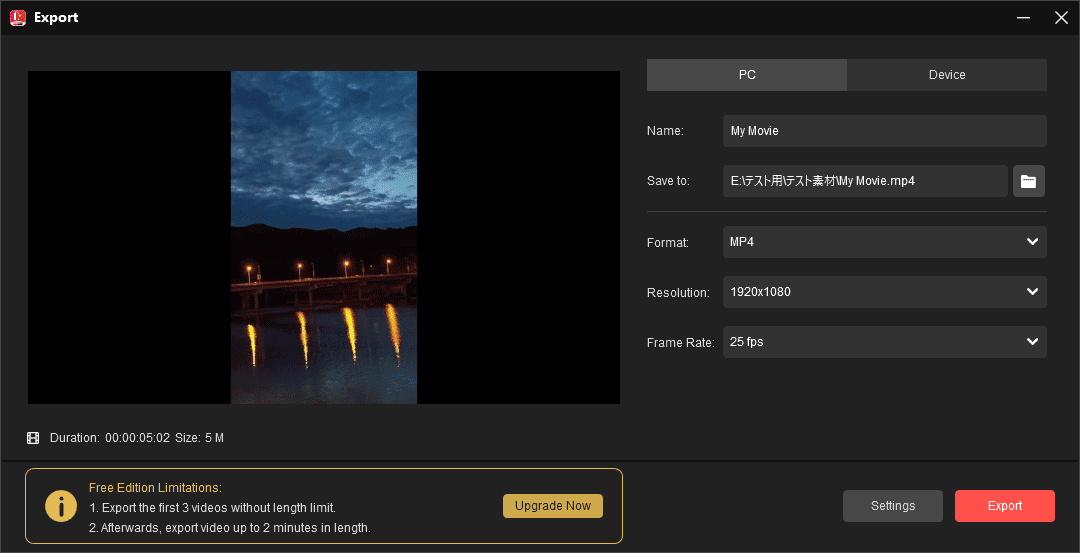Viewport: 1080px width, 553px height.
Task: Click the Name label
Action: coord(665,131)
